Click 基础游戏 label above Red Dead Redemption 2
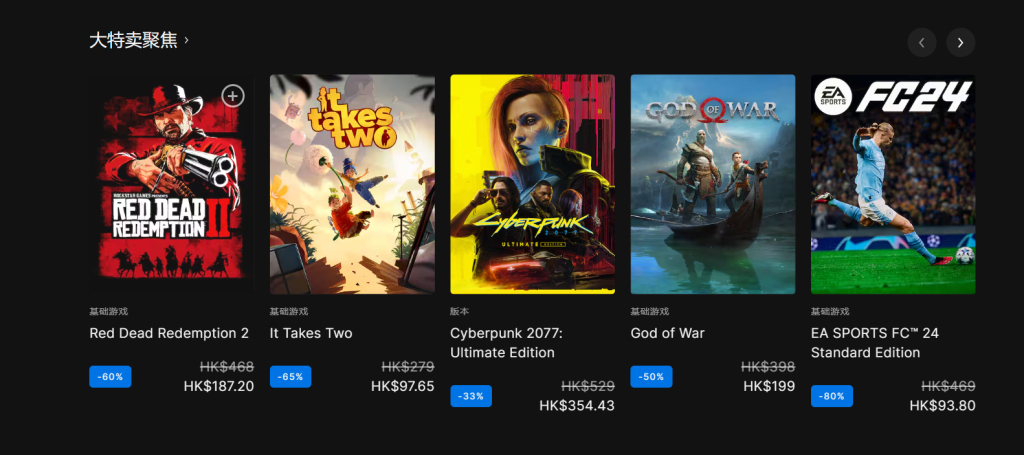 point(108,311)
